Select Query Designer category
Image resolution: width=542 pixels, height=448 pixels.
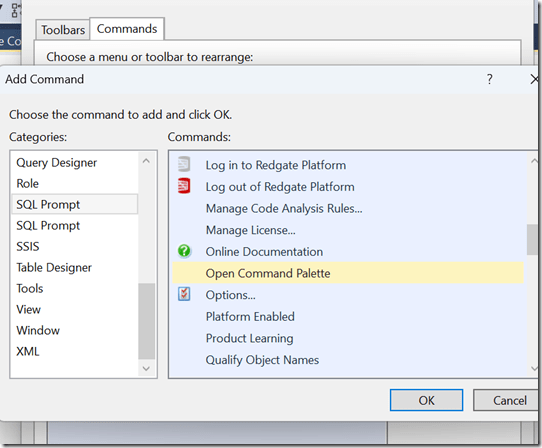(x=75, y=162)
